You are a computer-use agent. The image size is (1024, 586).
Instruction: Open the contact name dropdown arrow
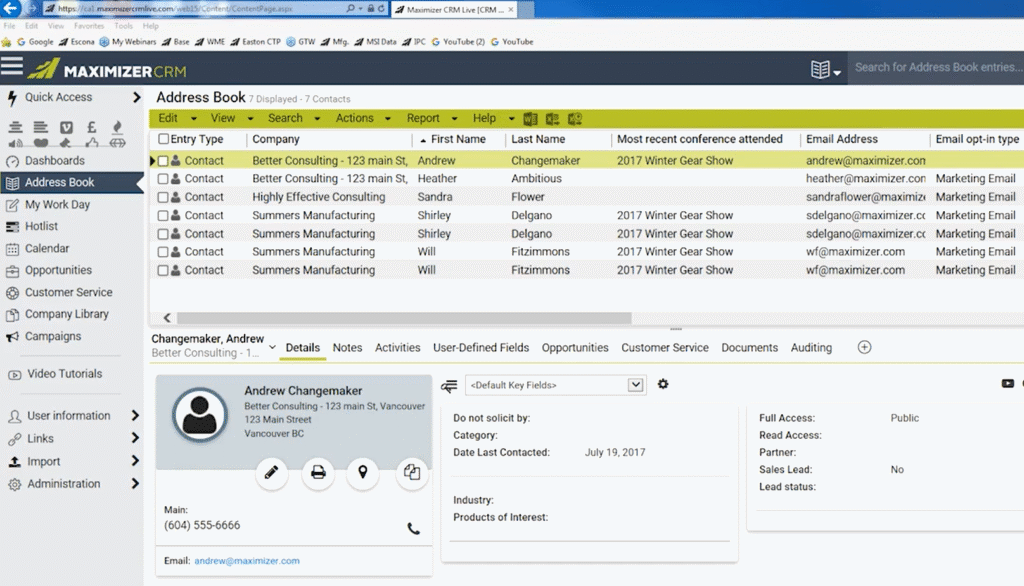point(272,348)
